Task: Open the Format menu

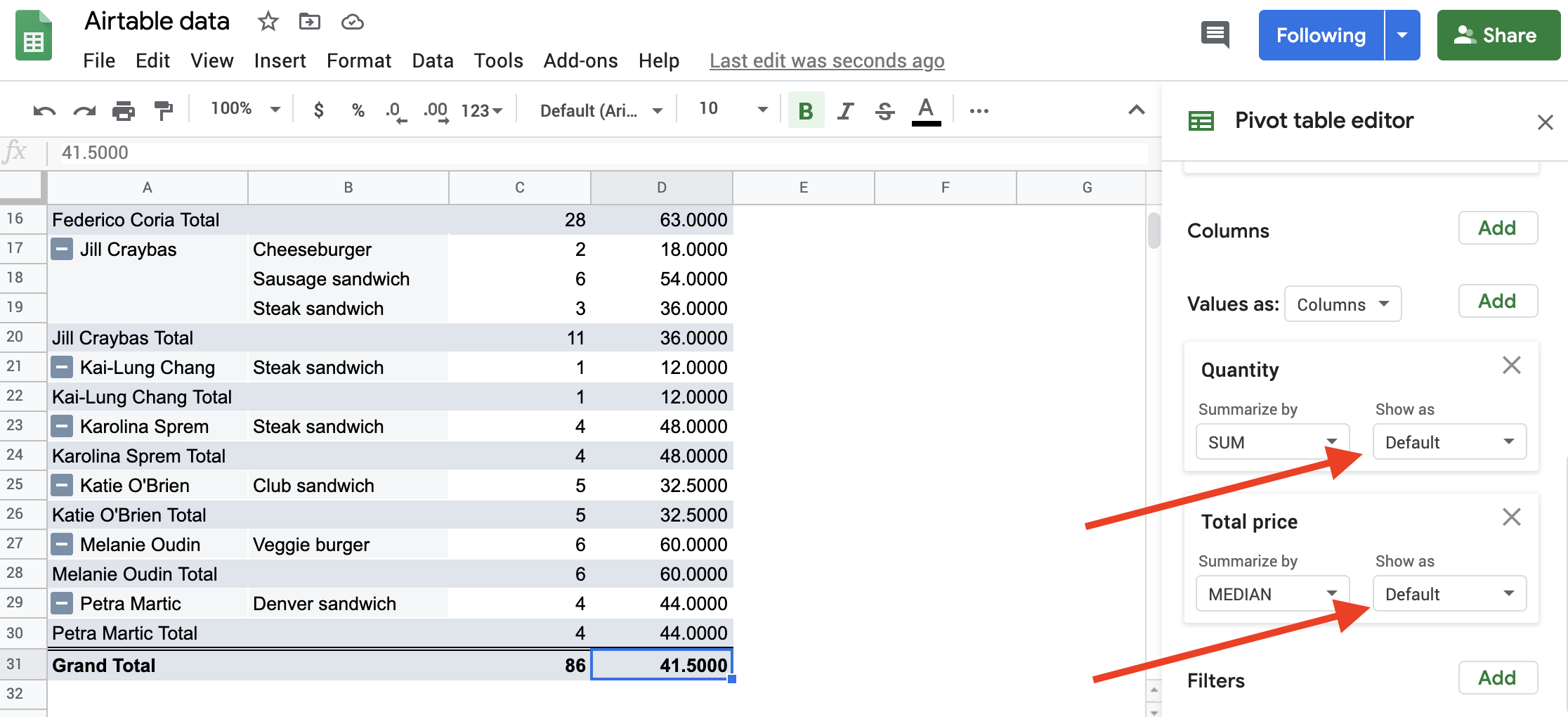Action: tap(358, 60)
